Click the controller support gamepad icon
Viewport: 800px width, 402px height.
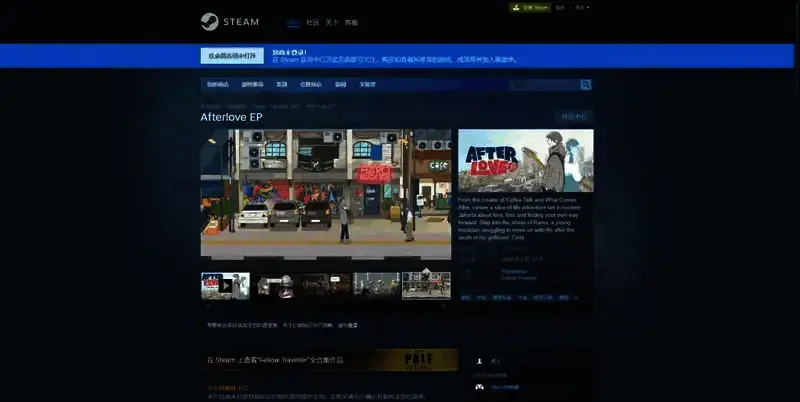480,386
